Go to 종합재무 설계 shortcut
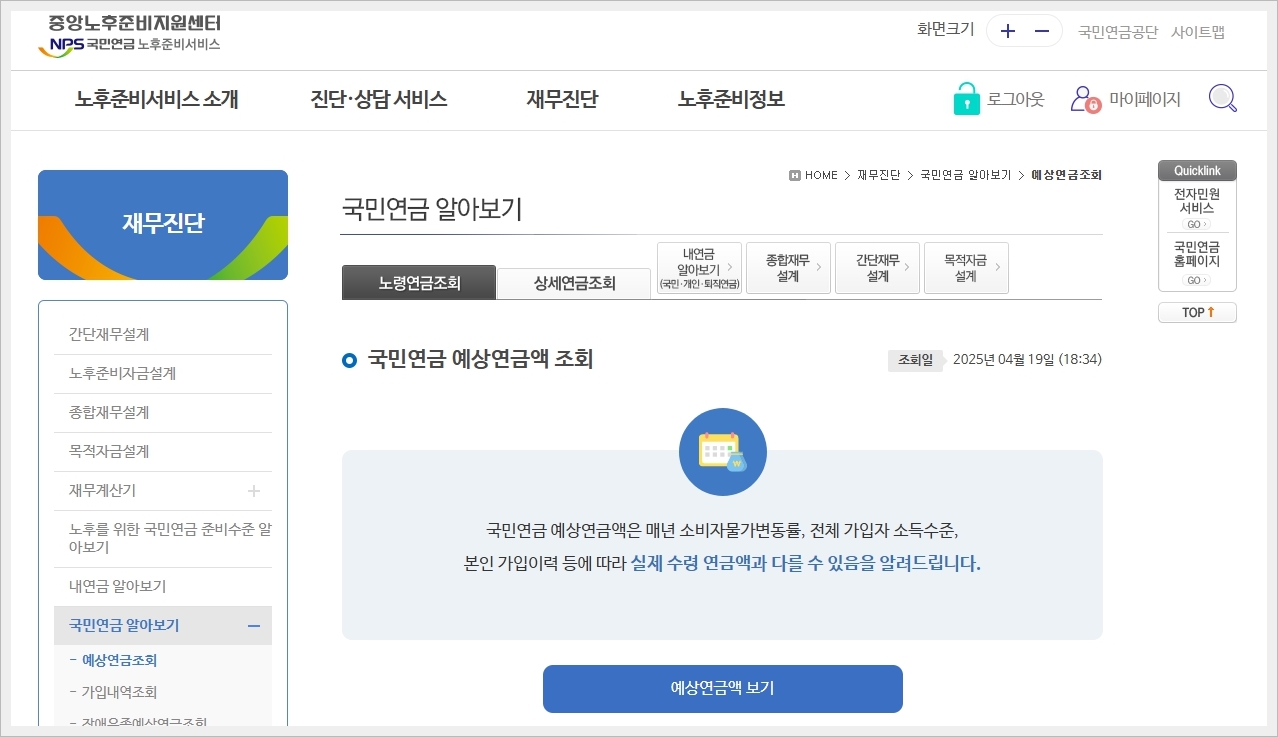The image size is (1278, 737). (x=788, y=268)
